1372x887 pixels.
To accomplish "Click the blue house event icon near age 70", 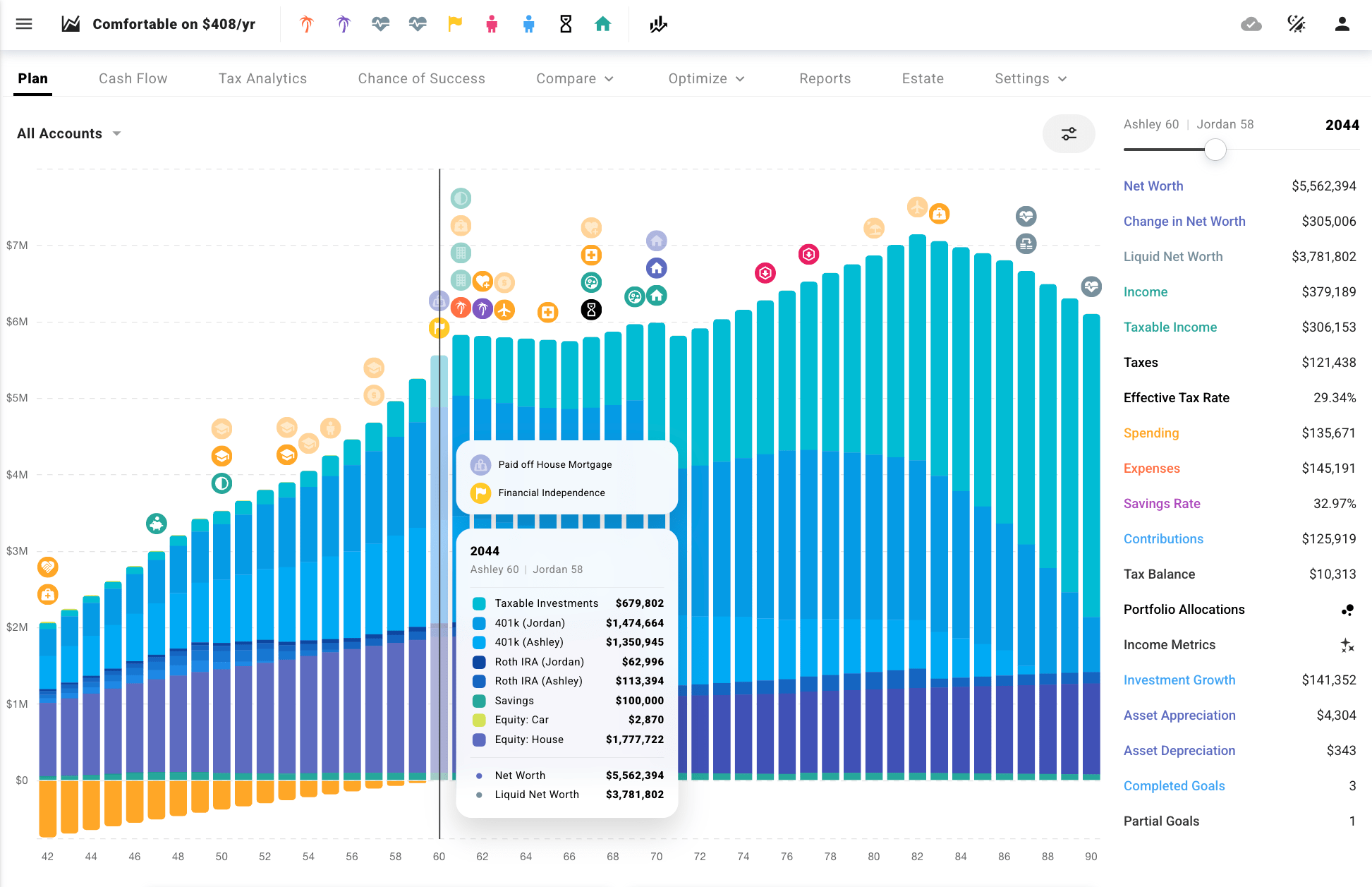I will tap(657, 268).
